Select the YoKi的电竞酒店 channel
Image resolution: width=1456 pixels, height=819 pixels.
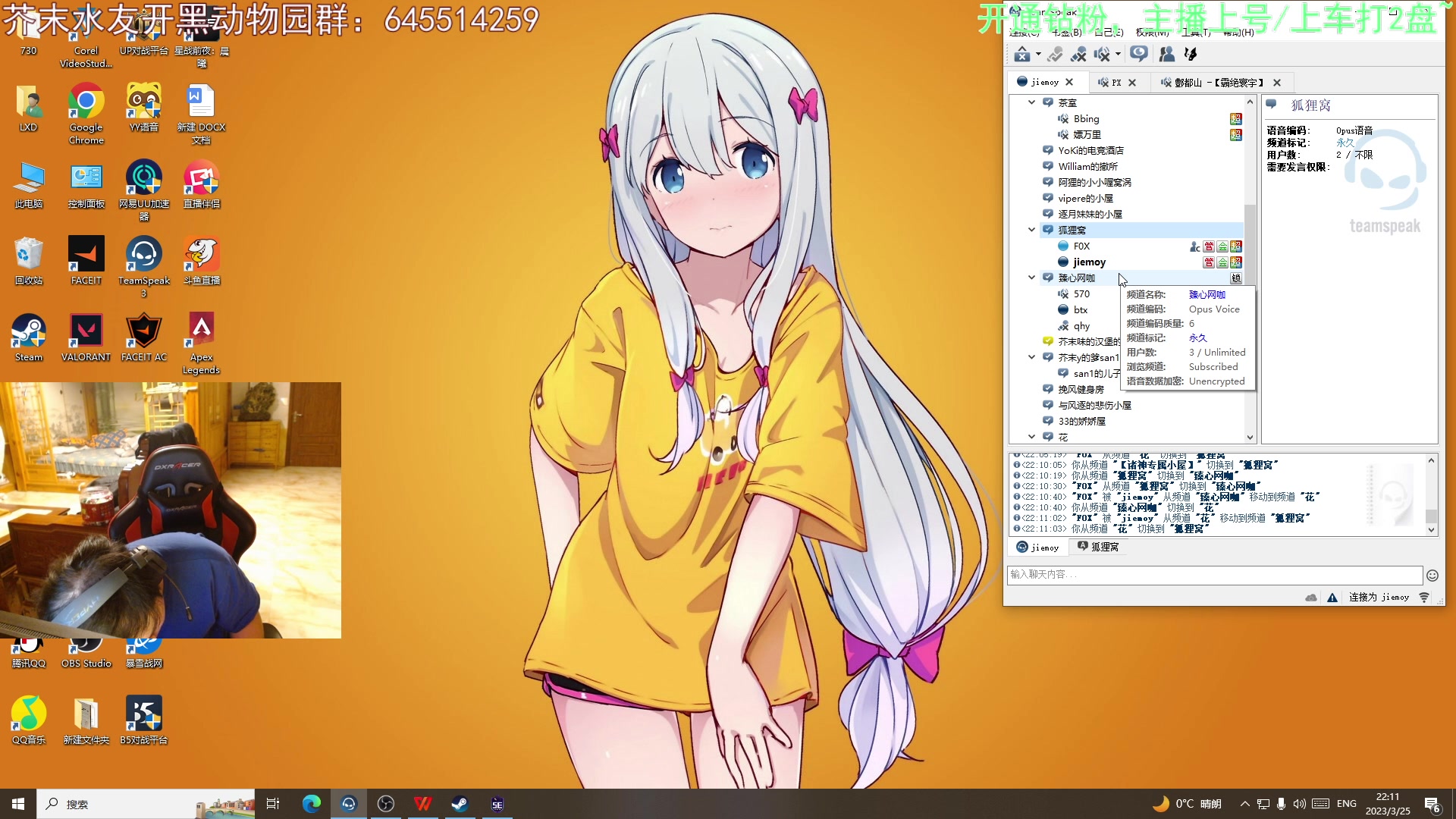pos(1090,150)
